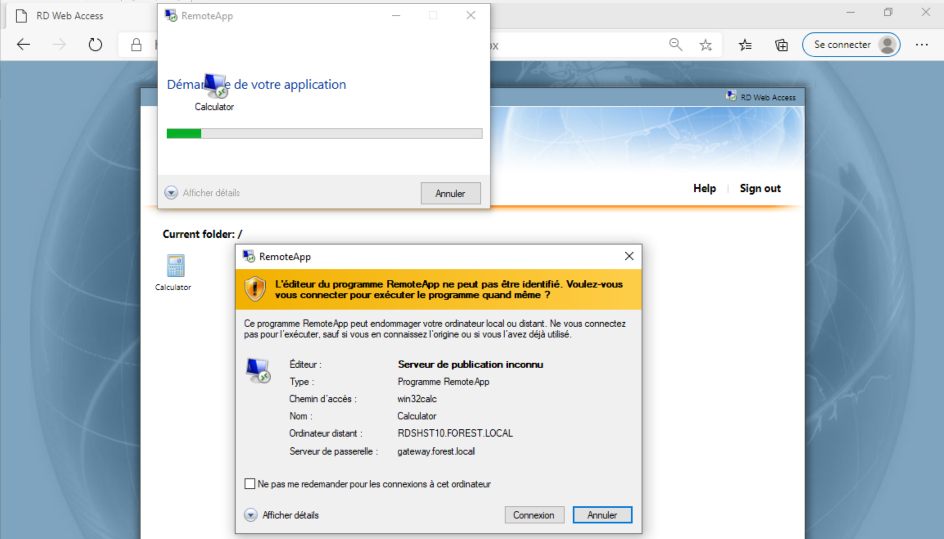
Task: Close the RemoteApp startup window
Action: [x=471, y=16]
